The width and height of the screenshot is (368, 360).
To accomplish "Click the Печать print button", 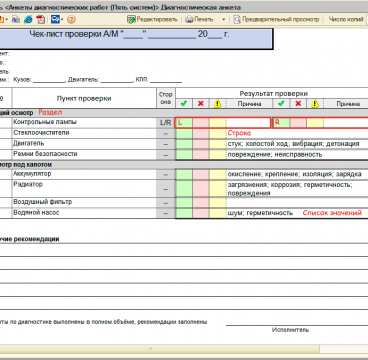I will tap(199, 20).
